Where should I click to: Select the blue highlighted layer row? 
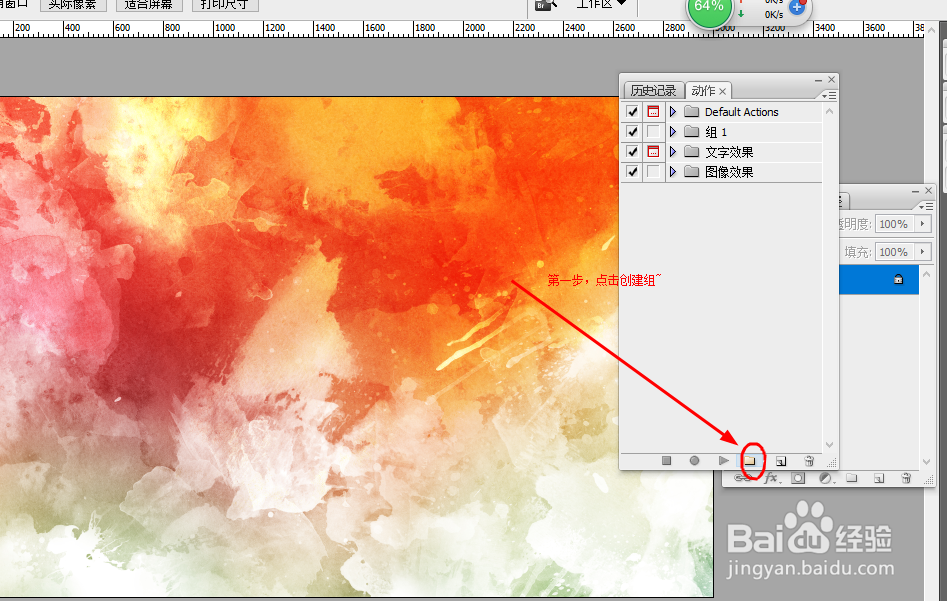[879, 279]
